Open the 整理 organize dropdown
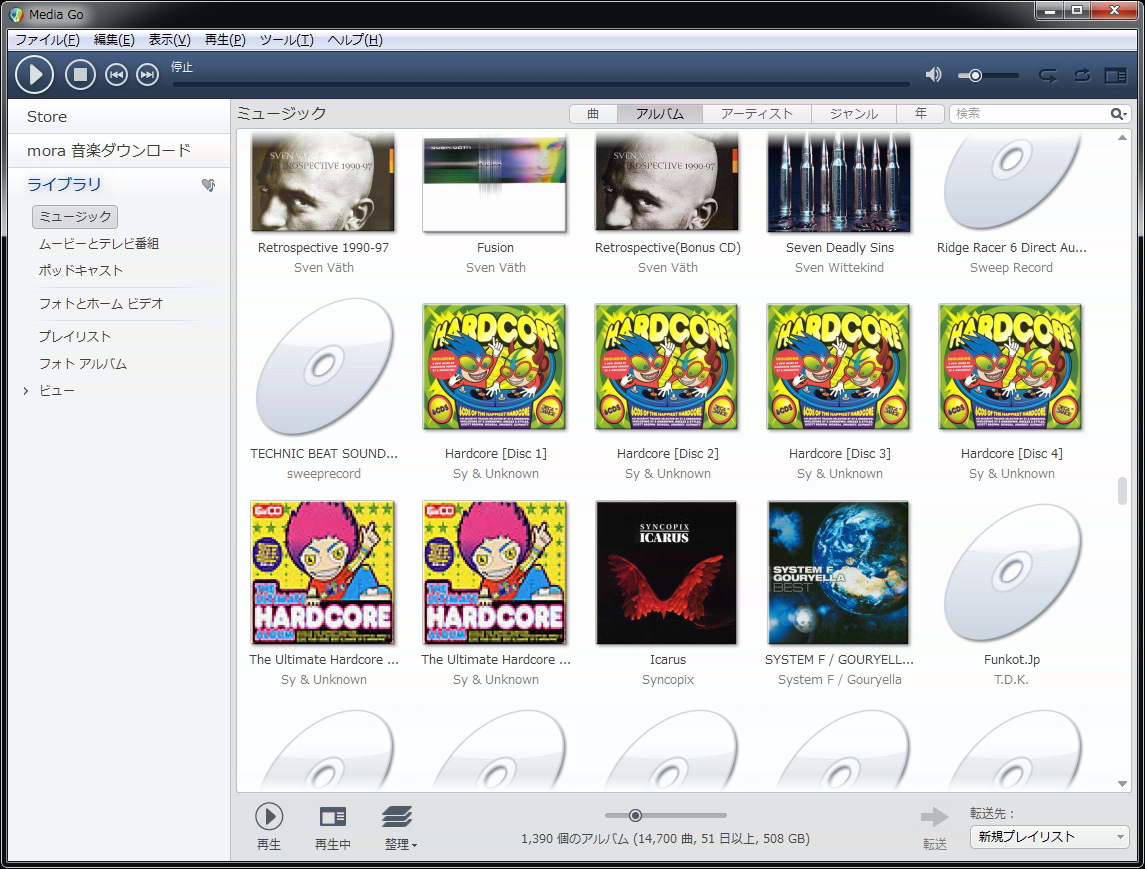Image resolution: width=1145 pixels, height=869 pixels. click(x=400, y=826)
